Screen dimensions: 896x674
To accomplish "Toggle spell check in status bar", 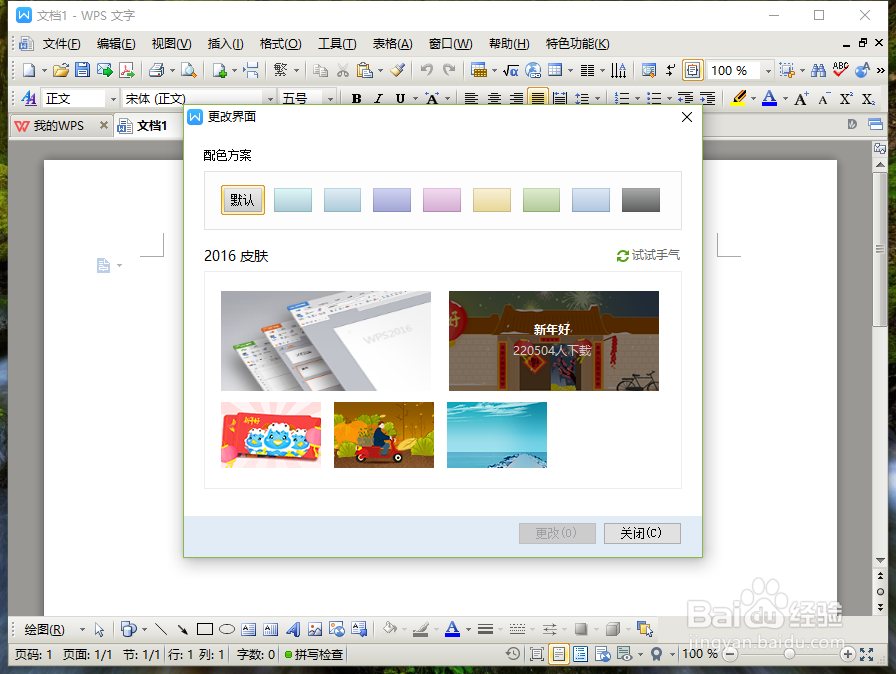I will (x=314, y=654).
